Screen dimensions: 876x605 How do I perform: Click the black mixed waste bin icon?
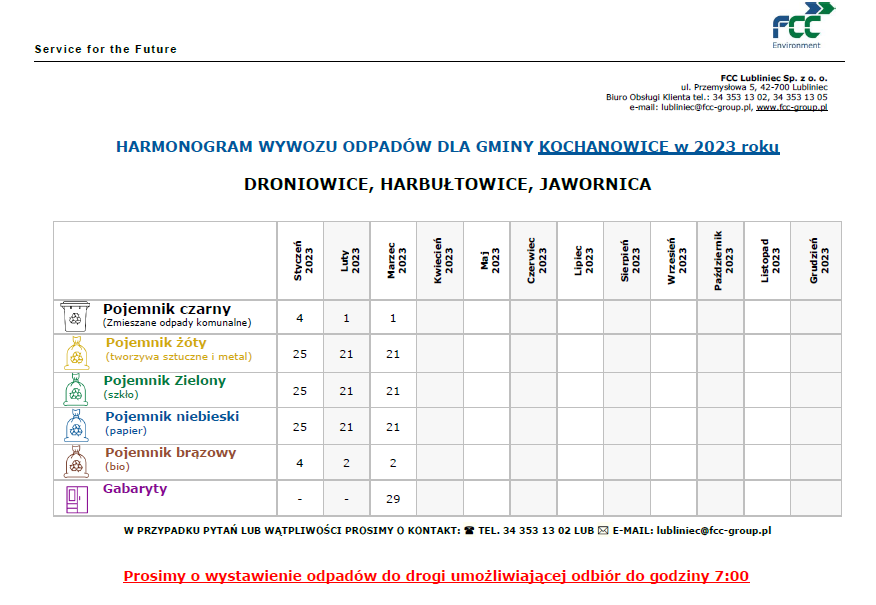tap(74, 317)
